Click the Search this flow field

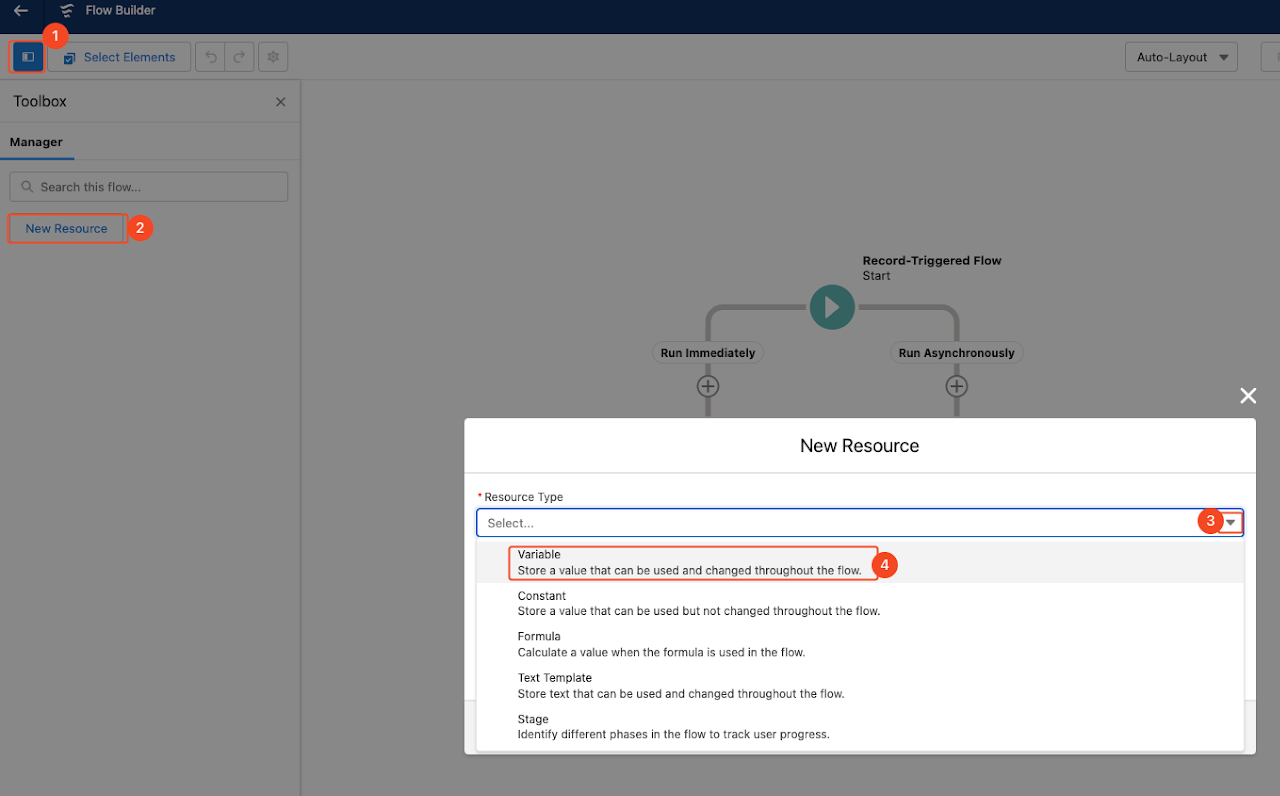(149, 187)
